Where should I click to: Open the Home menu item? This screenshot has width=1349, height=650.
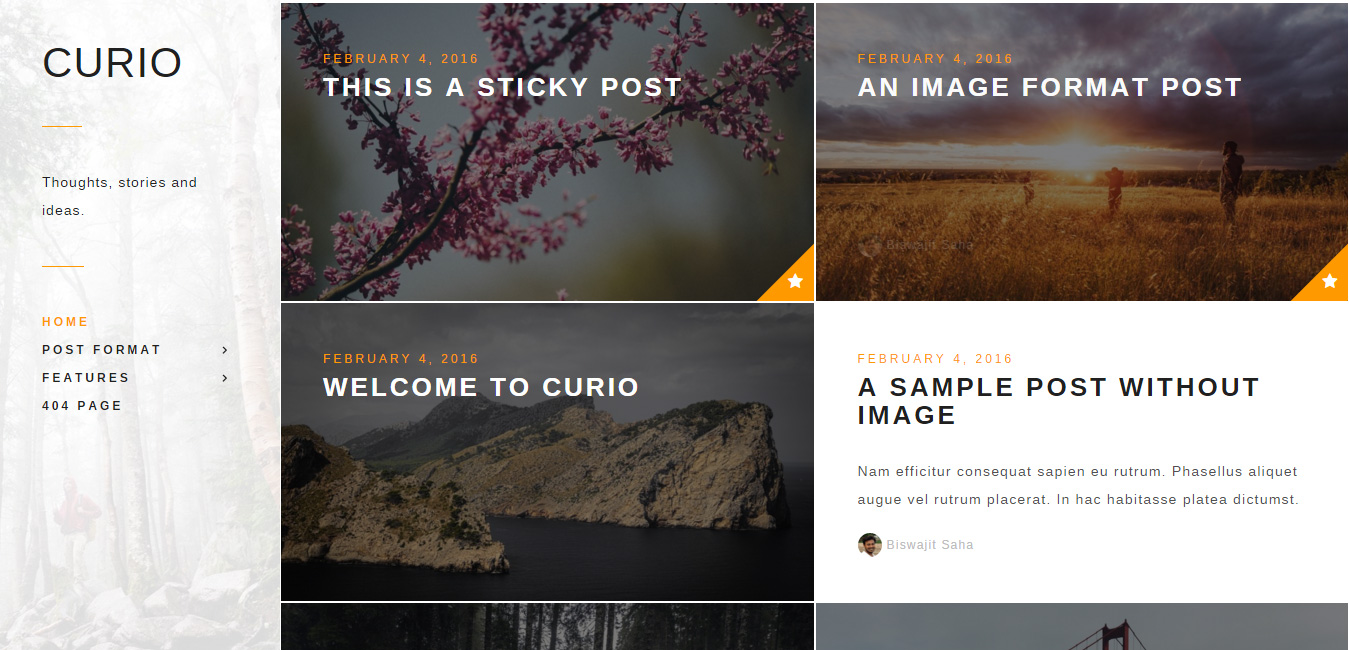point(66,322)
